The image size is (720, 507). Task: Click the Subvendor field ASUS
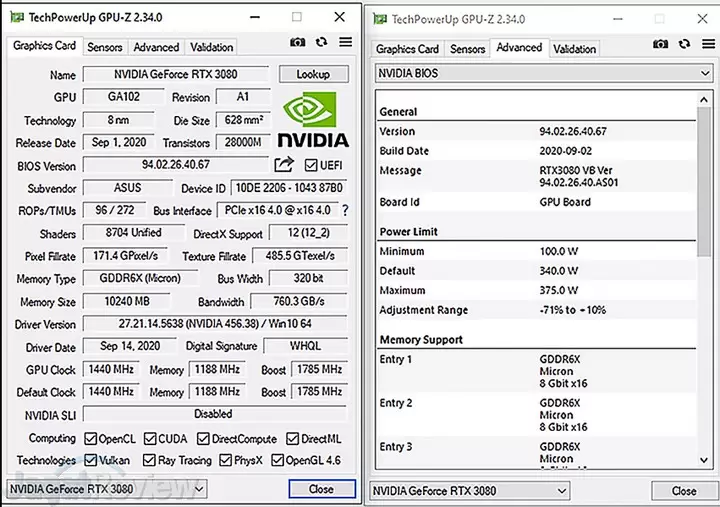(128, 188)
